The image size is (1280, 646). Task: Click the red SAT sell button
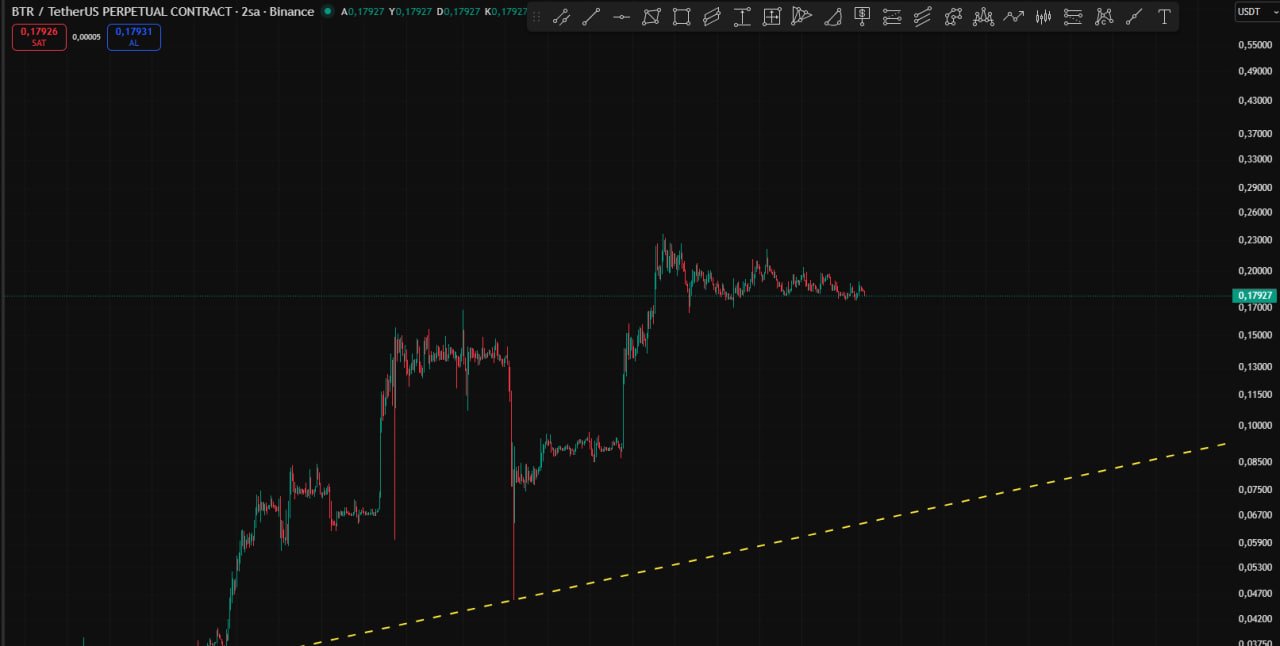click(x=39, y=37)
